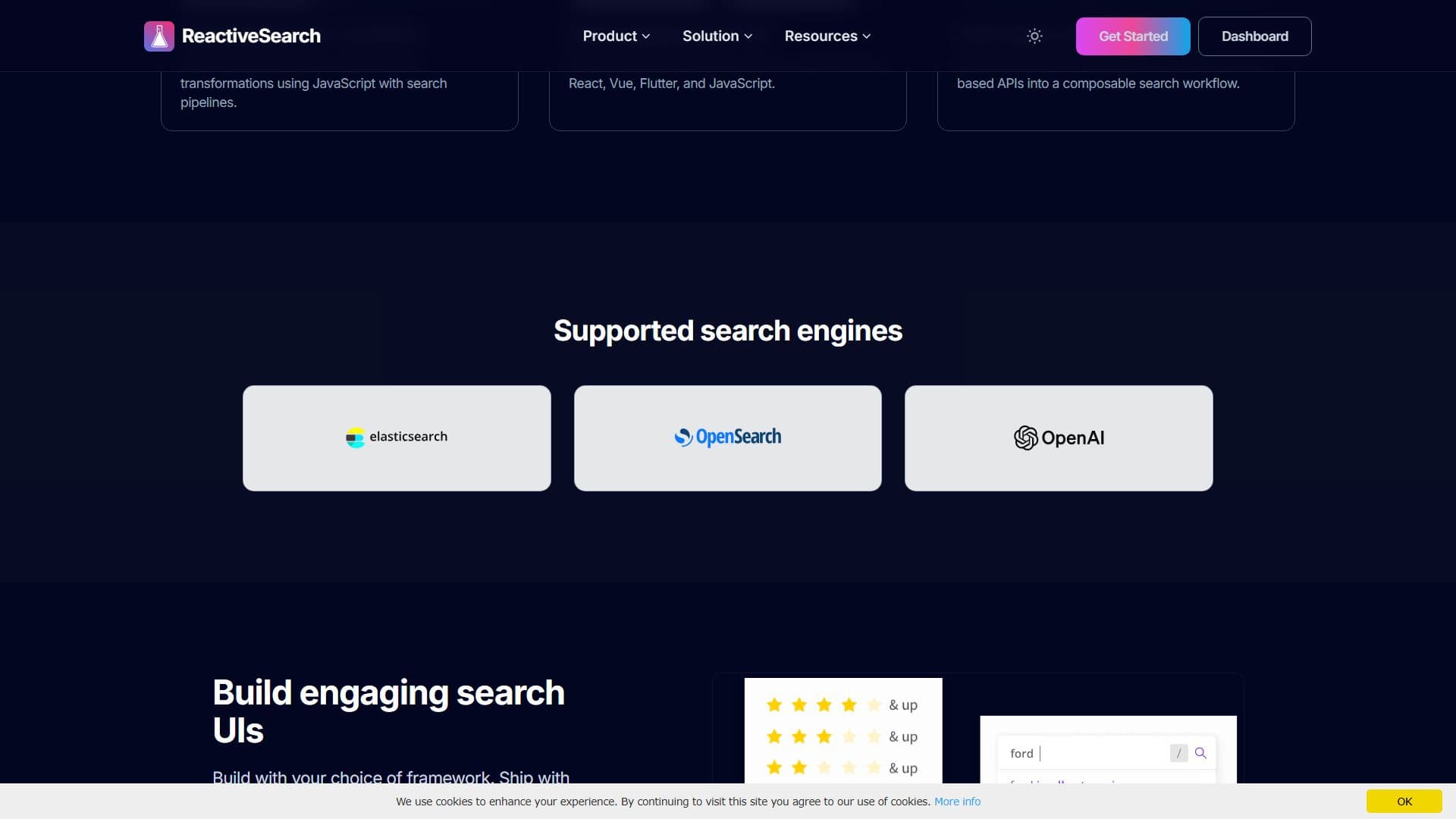Viewport: 1456px width, 819px height.
Task: Choose the three stars & up rating
Action: click(842, 737)
